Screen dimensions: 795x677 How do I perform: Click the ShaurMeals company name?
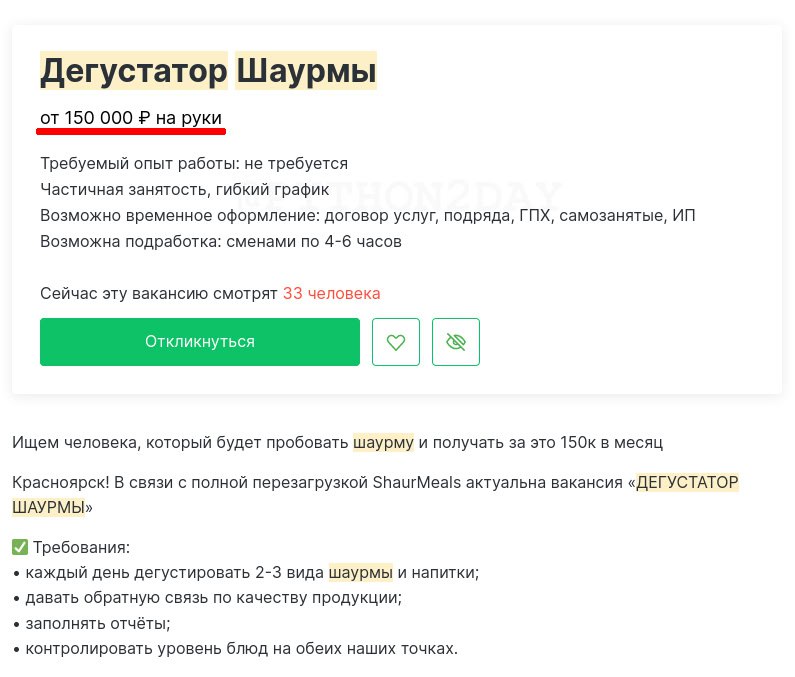point(417,482)
